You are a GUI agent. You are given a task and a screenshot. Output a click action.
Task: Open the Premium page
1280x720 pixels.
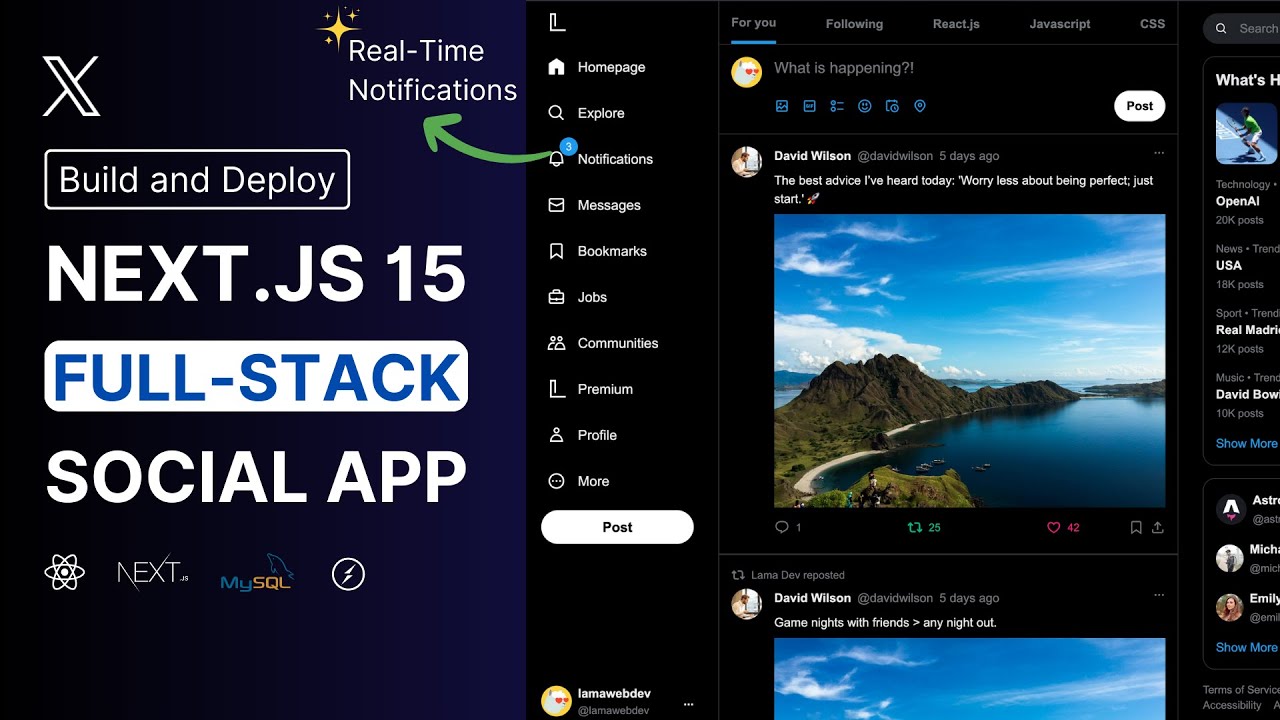pyautogui.click(x=590, y=389)
